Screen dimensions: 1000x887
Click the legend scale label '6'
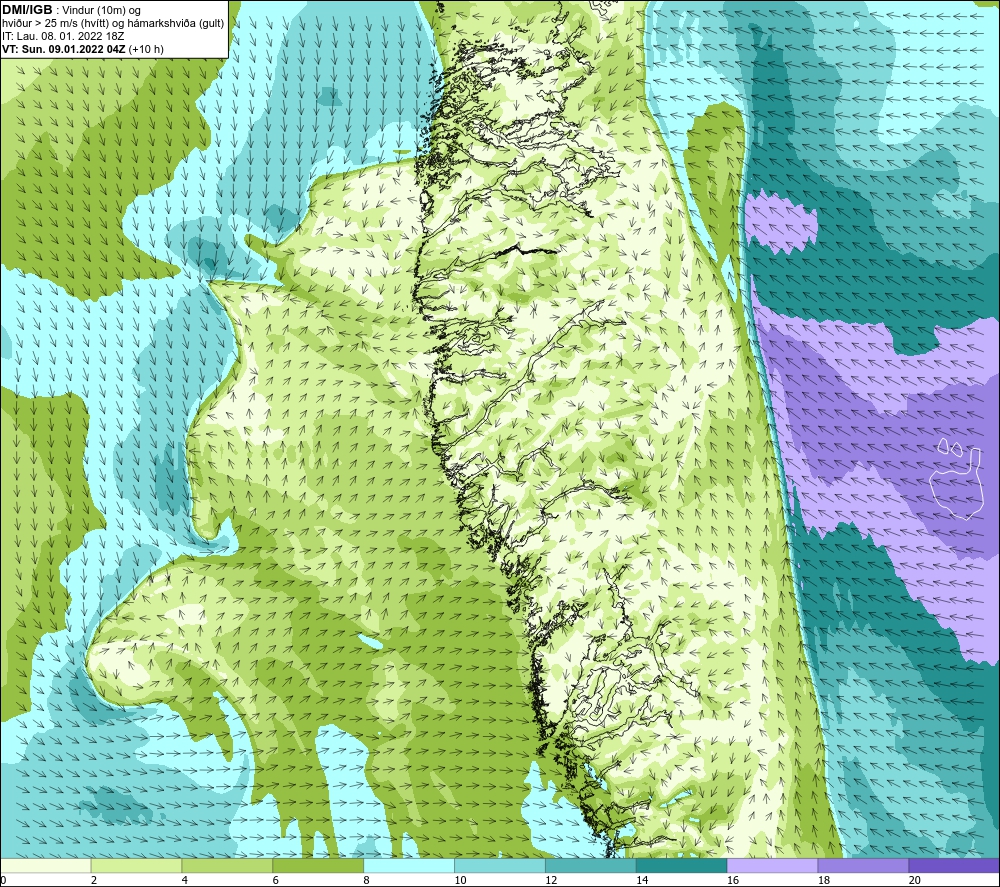coord(276,880)
